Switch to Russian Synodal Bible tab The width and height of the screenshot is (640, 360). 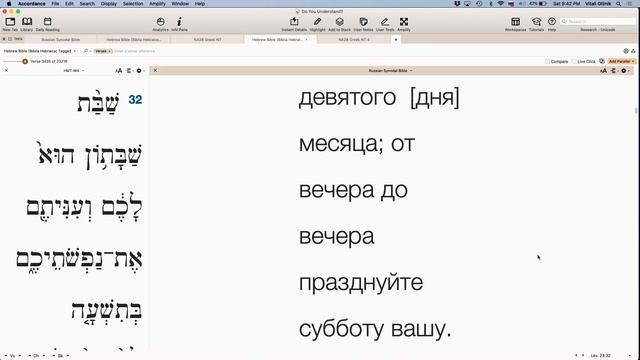tap(61, 40)
